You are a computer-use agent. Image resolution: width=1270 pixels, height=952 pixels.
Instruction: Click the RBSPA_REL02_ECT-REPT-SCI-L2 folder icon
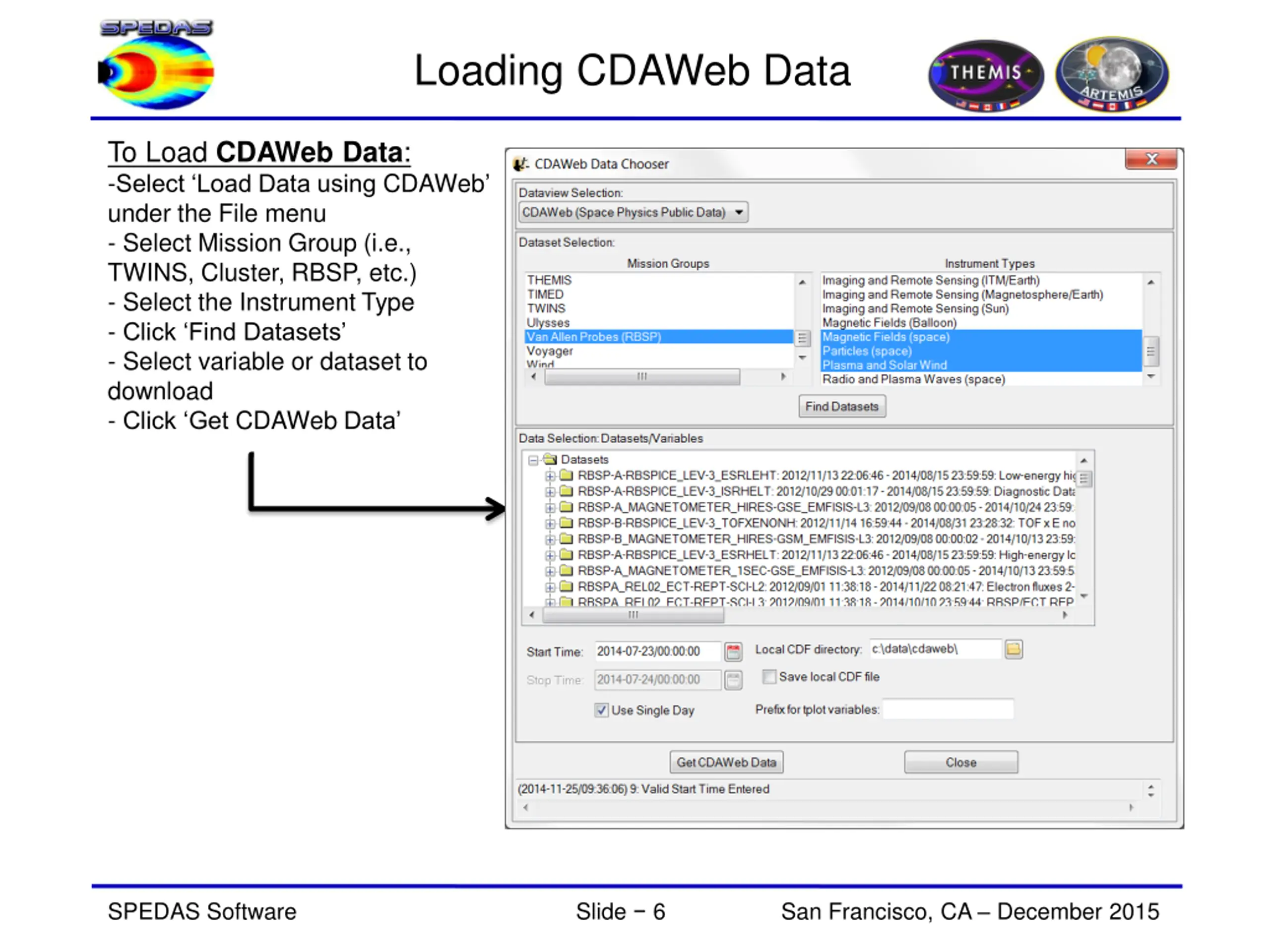[x=567, y=587]
